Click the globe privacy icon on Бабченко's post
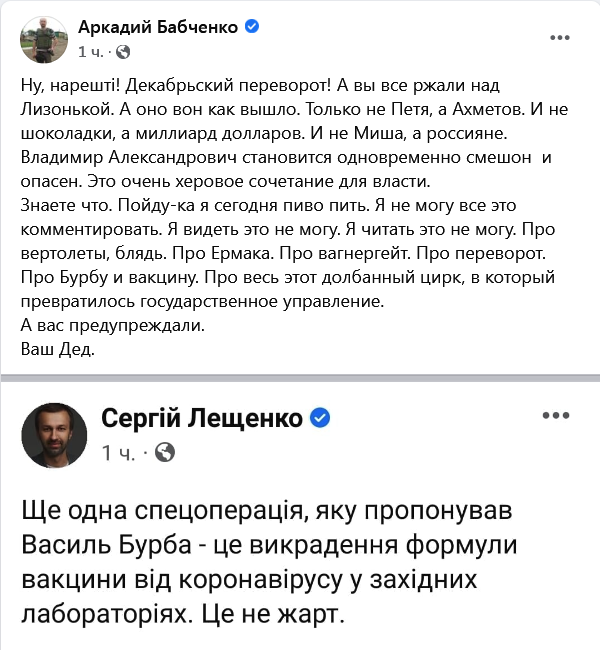Screen dimensions: 600x650 coord(123,52)
